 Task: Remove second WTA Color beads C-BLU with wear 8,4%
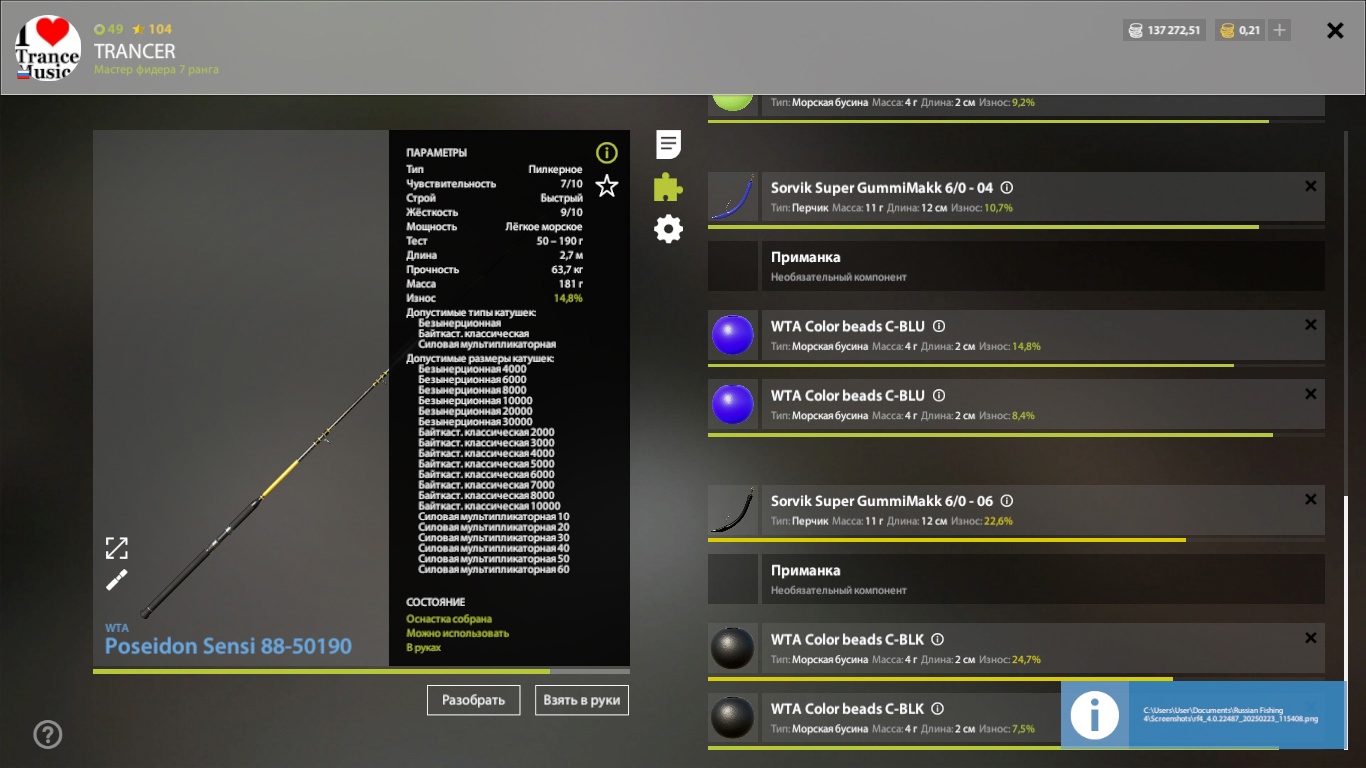tap(1311, 394)
